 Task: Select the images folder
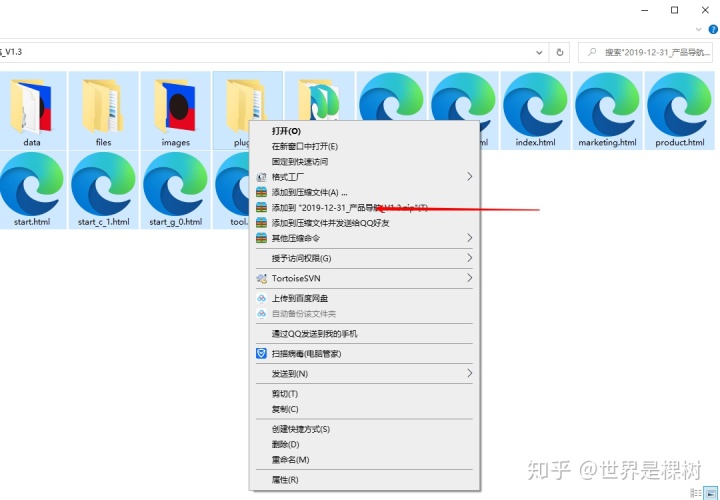[x=175, y=111]
